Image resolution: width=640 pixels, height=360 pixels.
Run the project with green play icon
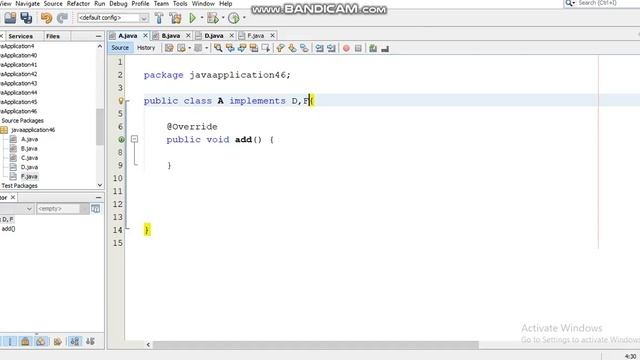(192, 18)
